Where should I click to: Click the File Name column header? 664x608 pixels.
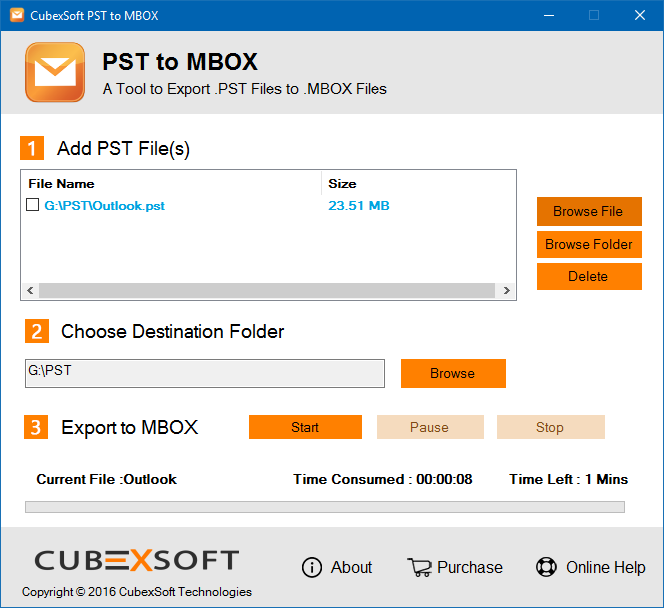coord(62,184)
